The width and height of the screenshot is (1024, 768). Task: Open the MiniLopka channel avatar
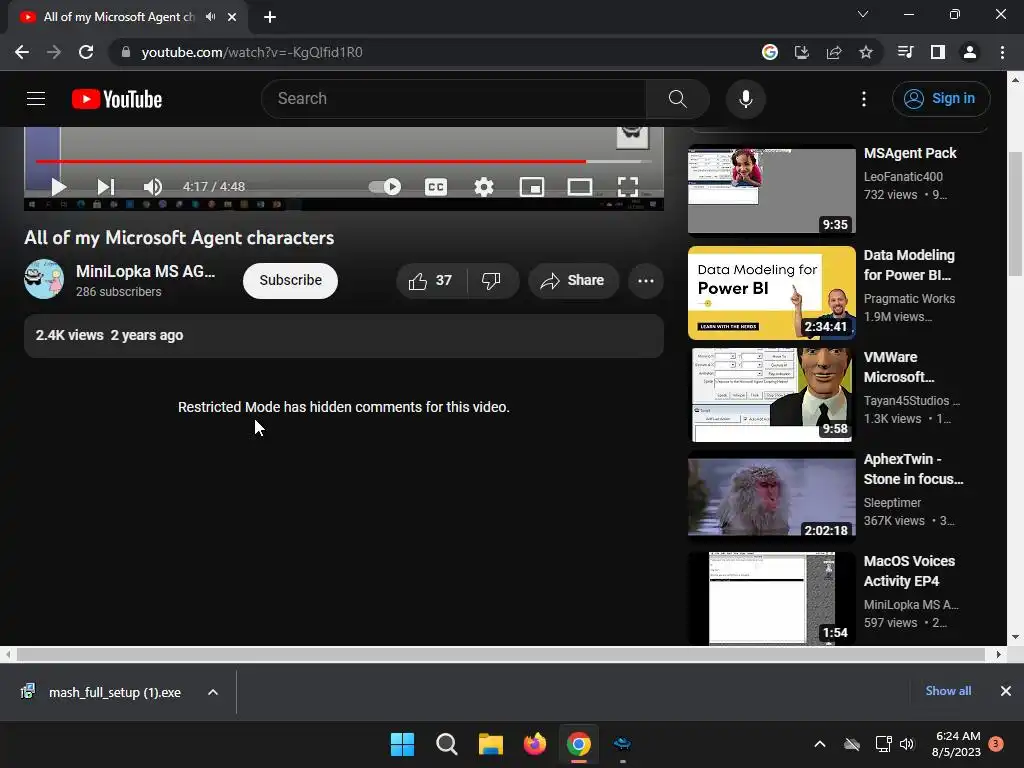coord(44,279)
